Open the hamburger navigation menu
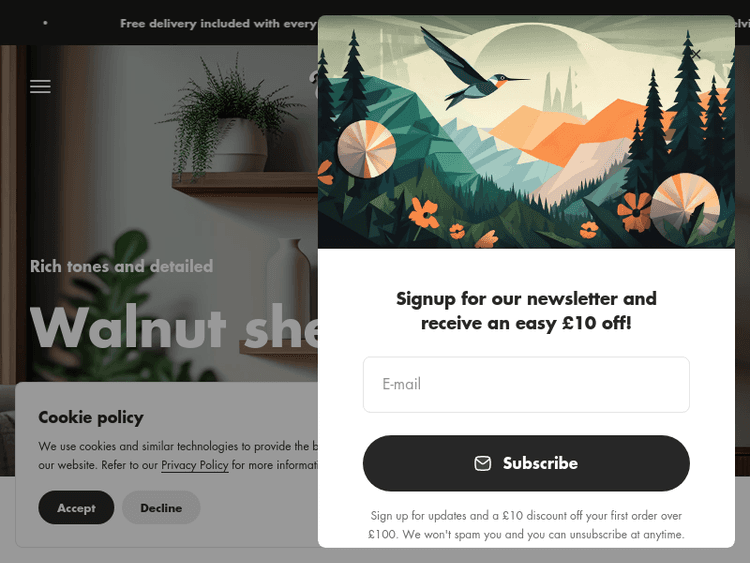This screenshot has height=563, width=750. [40, 87]
